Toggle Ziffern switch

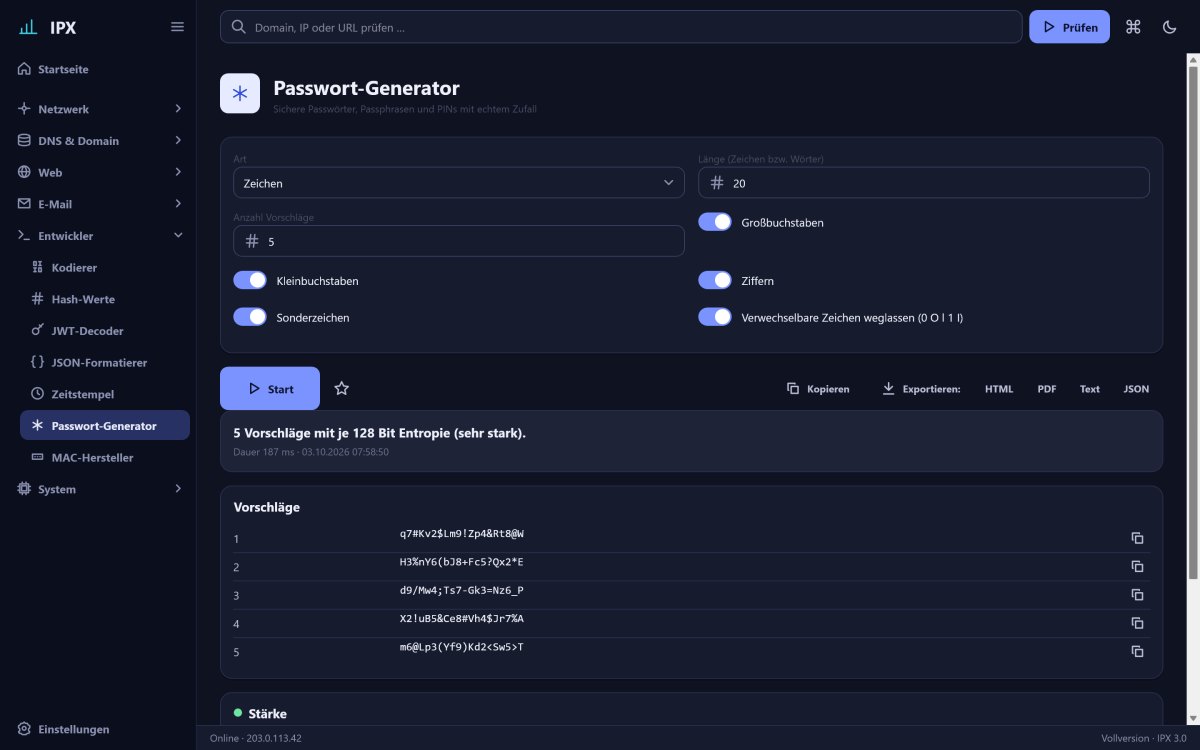715,280
